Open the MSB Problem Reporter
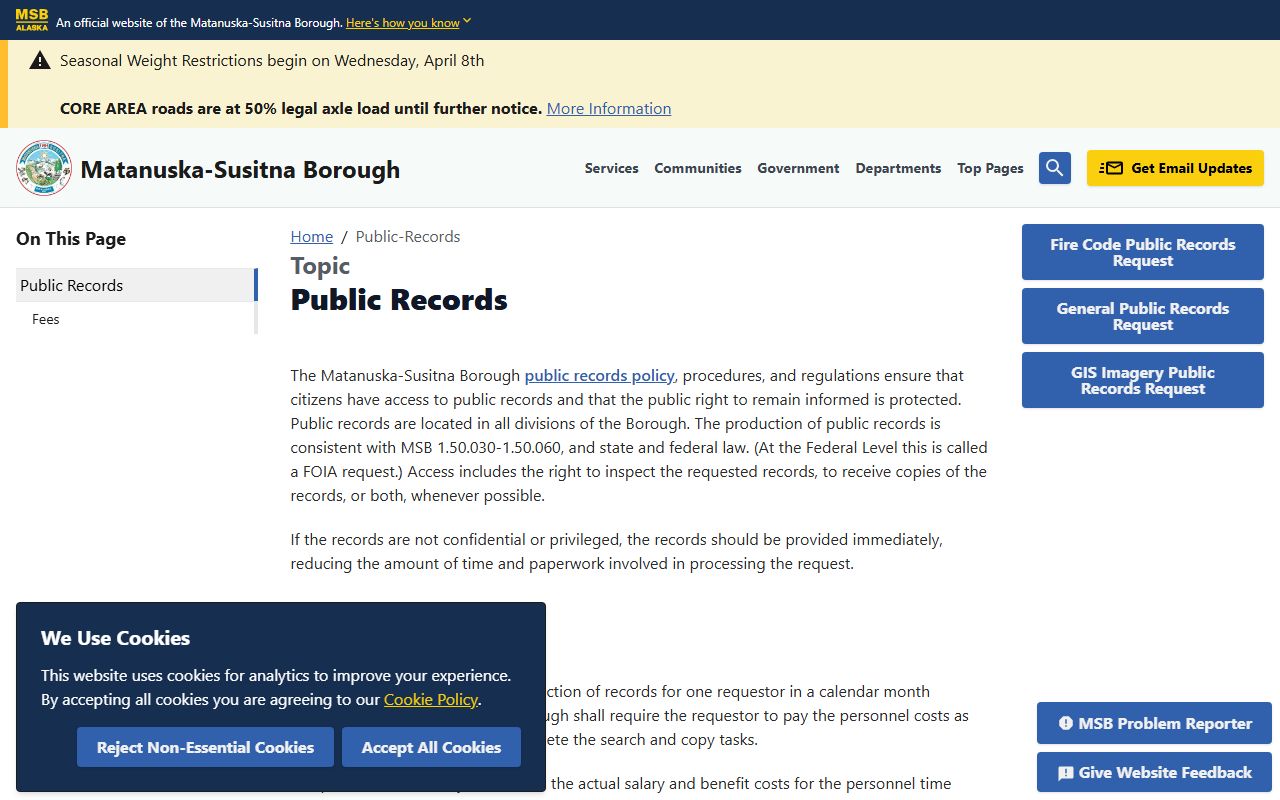The width and height of the screenshot is (1280, 800). pyautogui.click(x=1154, y=723)
